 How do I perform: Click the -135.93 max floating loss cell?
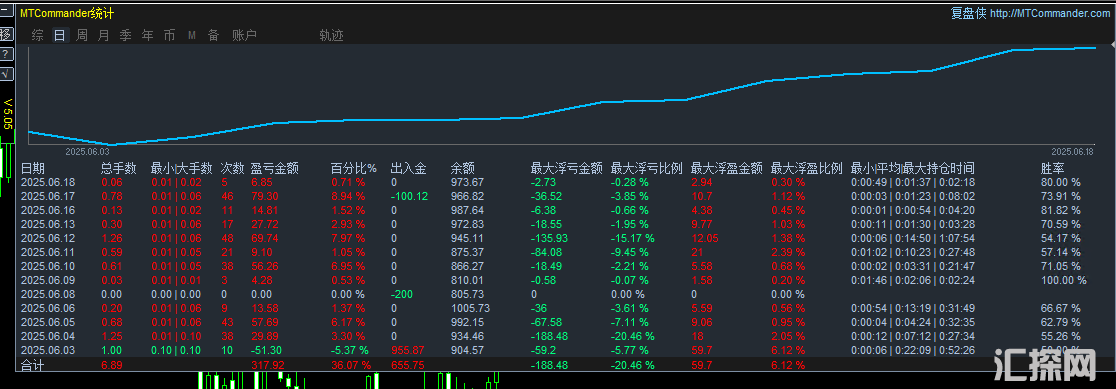(549, 238)
